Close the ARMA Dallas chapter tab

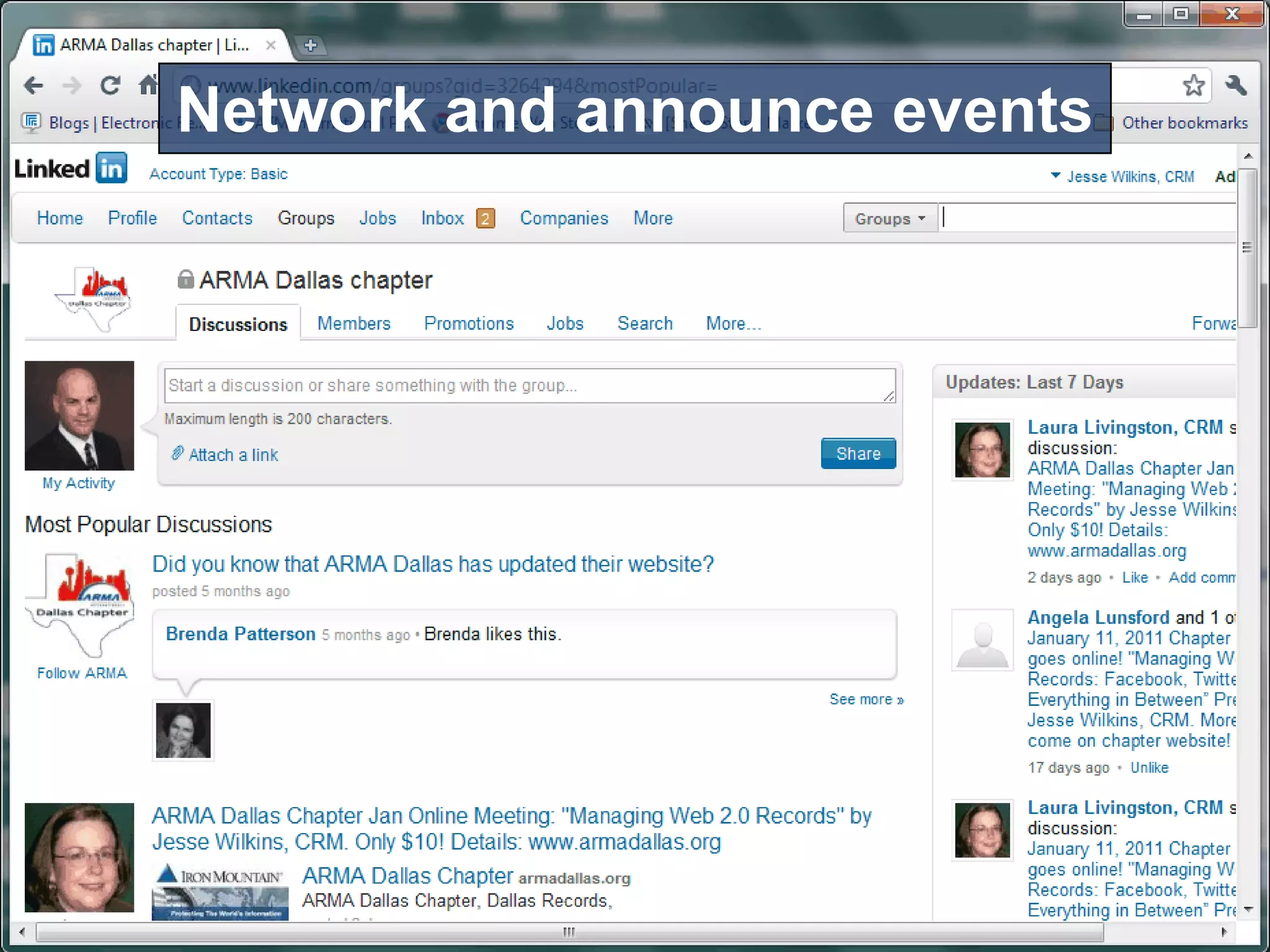[x=270, y=45]
